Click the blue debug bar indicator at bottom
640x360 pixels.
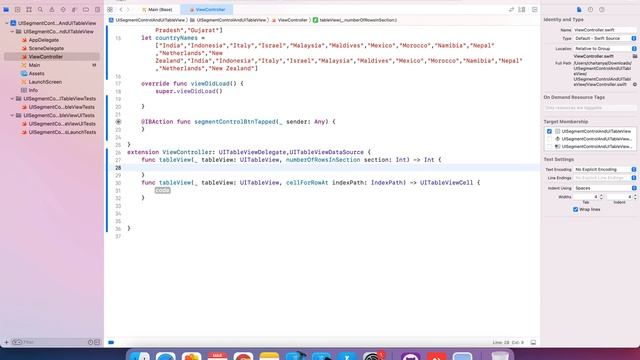pos(111,342)
